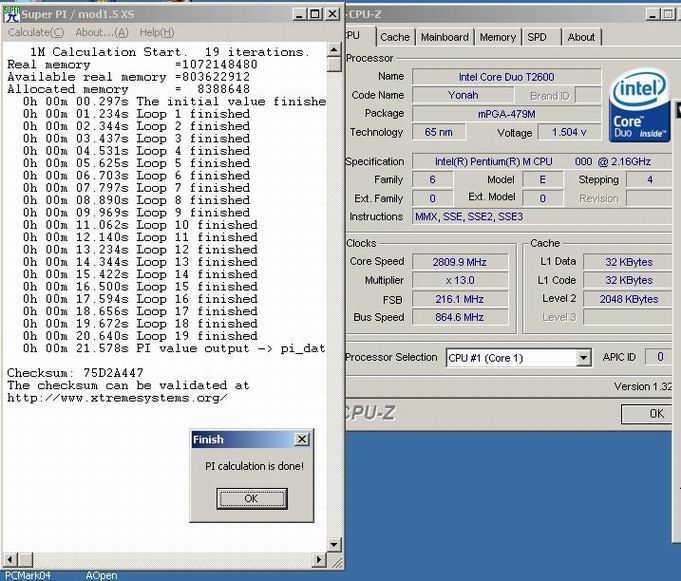
Task: Click the L1 Code value 32 KBytes
Action: [x=628, y=281]
